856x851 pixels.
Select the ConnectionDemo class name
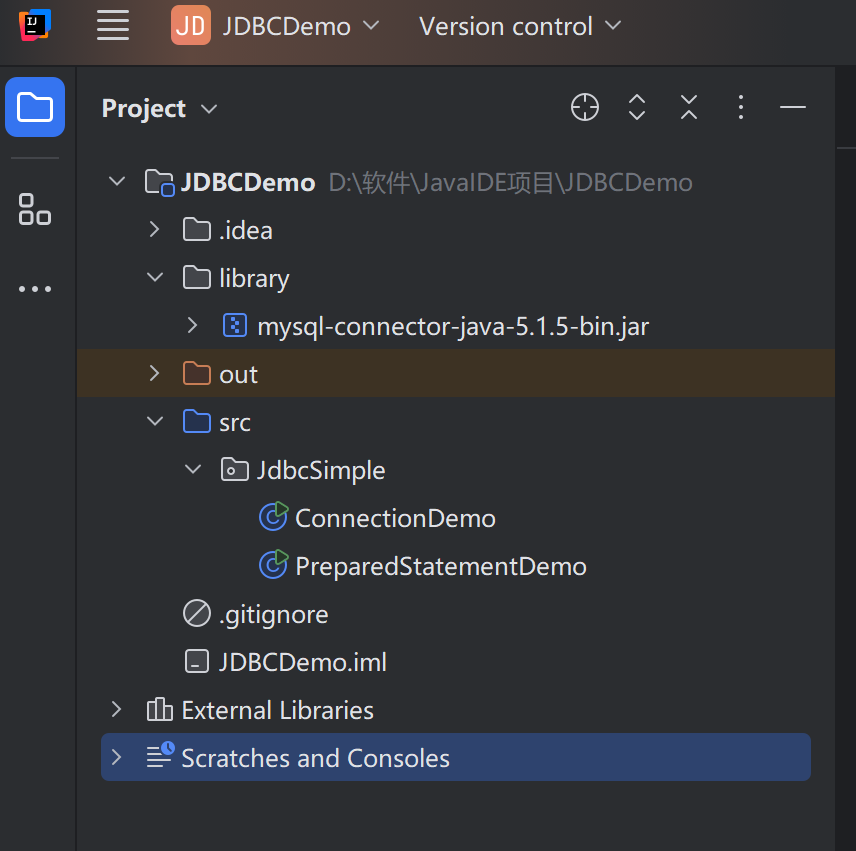click(x=395, y=519)
